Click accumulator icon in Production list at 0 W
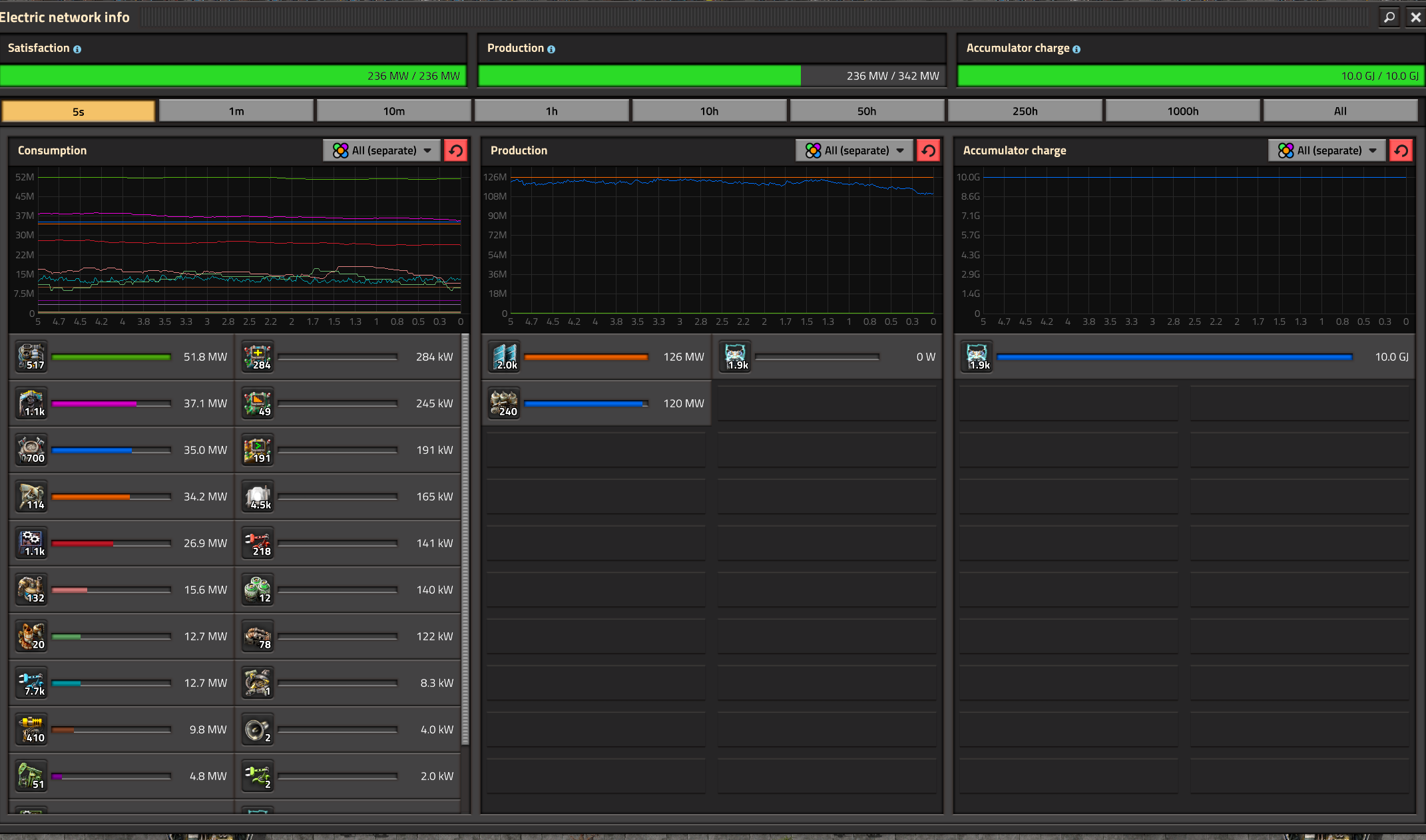This screenshot has width=1426, height=840. [735, 357]
